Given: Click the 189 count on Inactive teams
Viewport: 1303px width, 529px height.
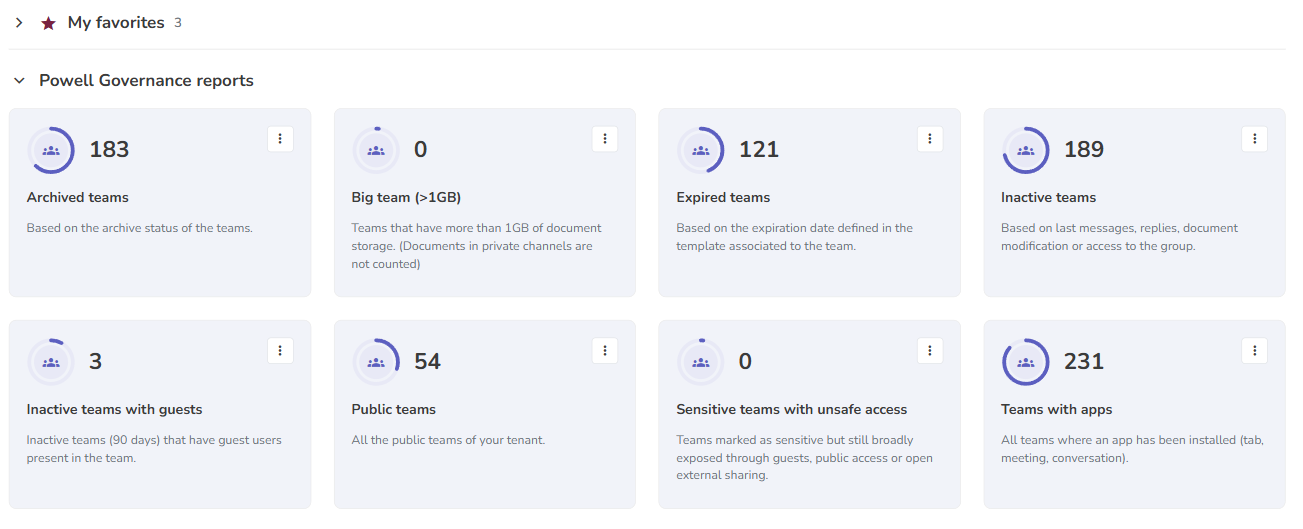Looking at the screenshot, I should click(x=1084, y=150).
